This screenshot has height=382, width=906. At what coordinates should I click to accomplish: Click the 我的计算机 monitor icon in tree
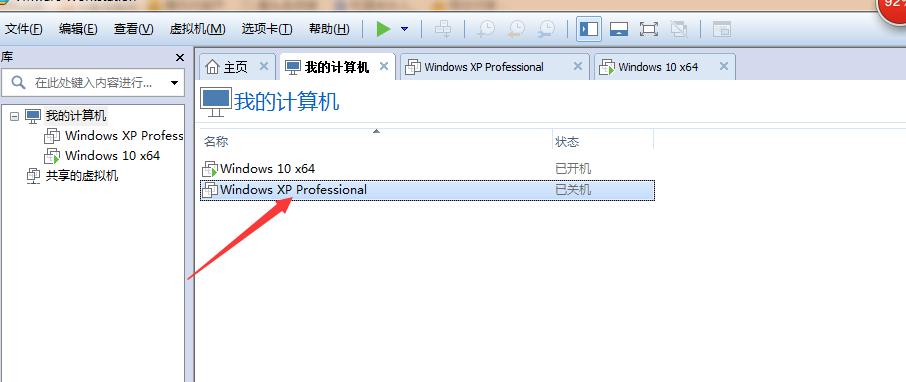click(34, 116)
